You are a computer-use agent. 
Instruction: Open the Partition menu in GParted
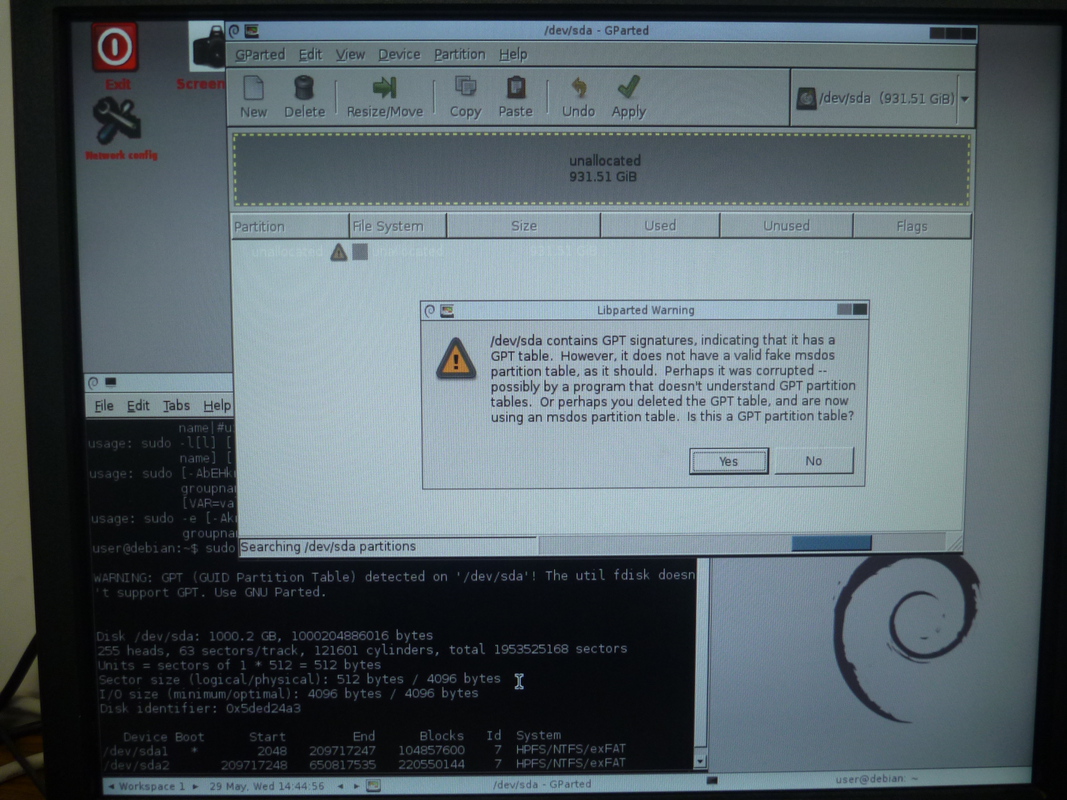click(x=459, y=54)
